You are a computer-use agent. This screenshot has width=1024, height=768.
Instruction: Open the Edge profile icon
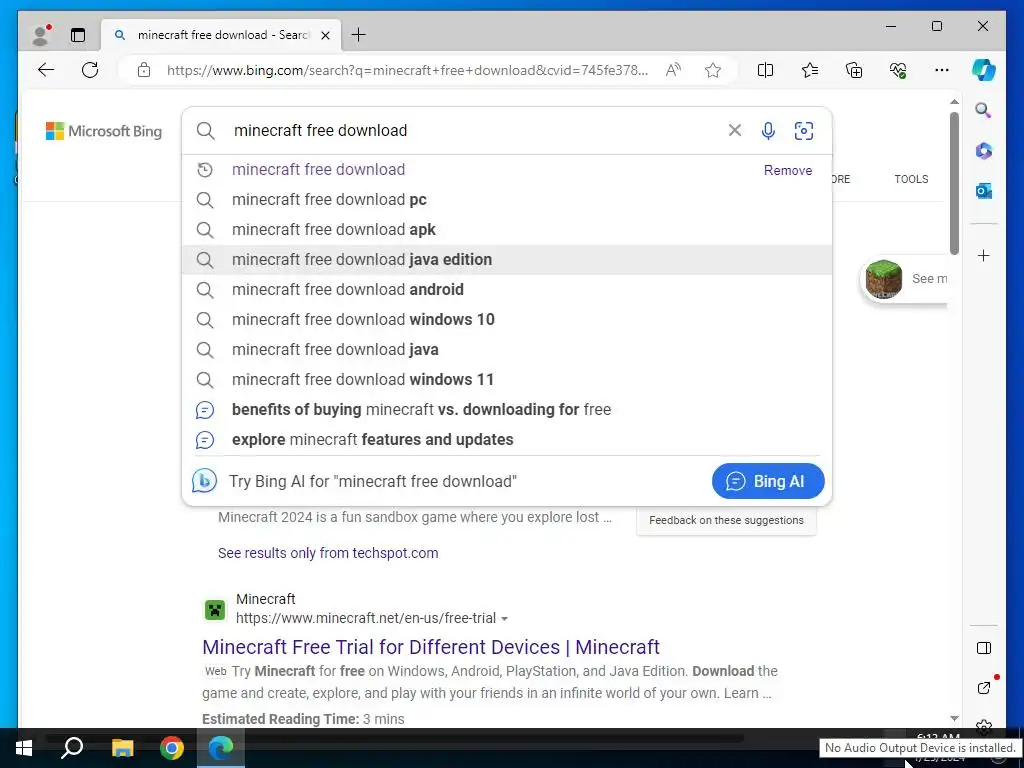pyautogui.click(x=41, y=35)
